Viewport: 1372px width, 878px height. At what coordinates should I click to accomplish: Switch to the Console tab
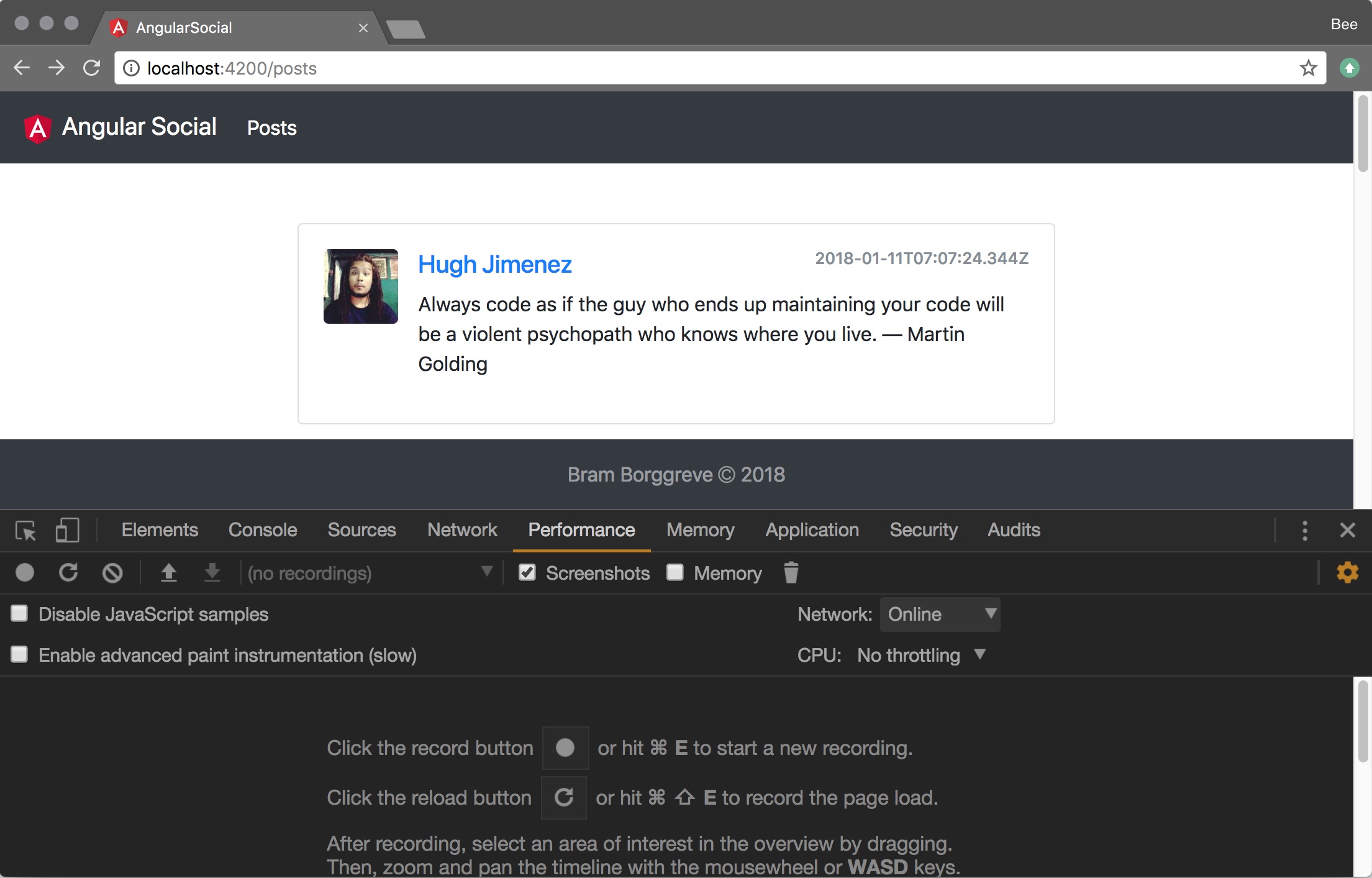[263, 530]
